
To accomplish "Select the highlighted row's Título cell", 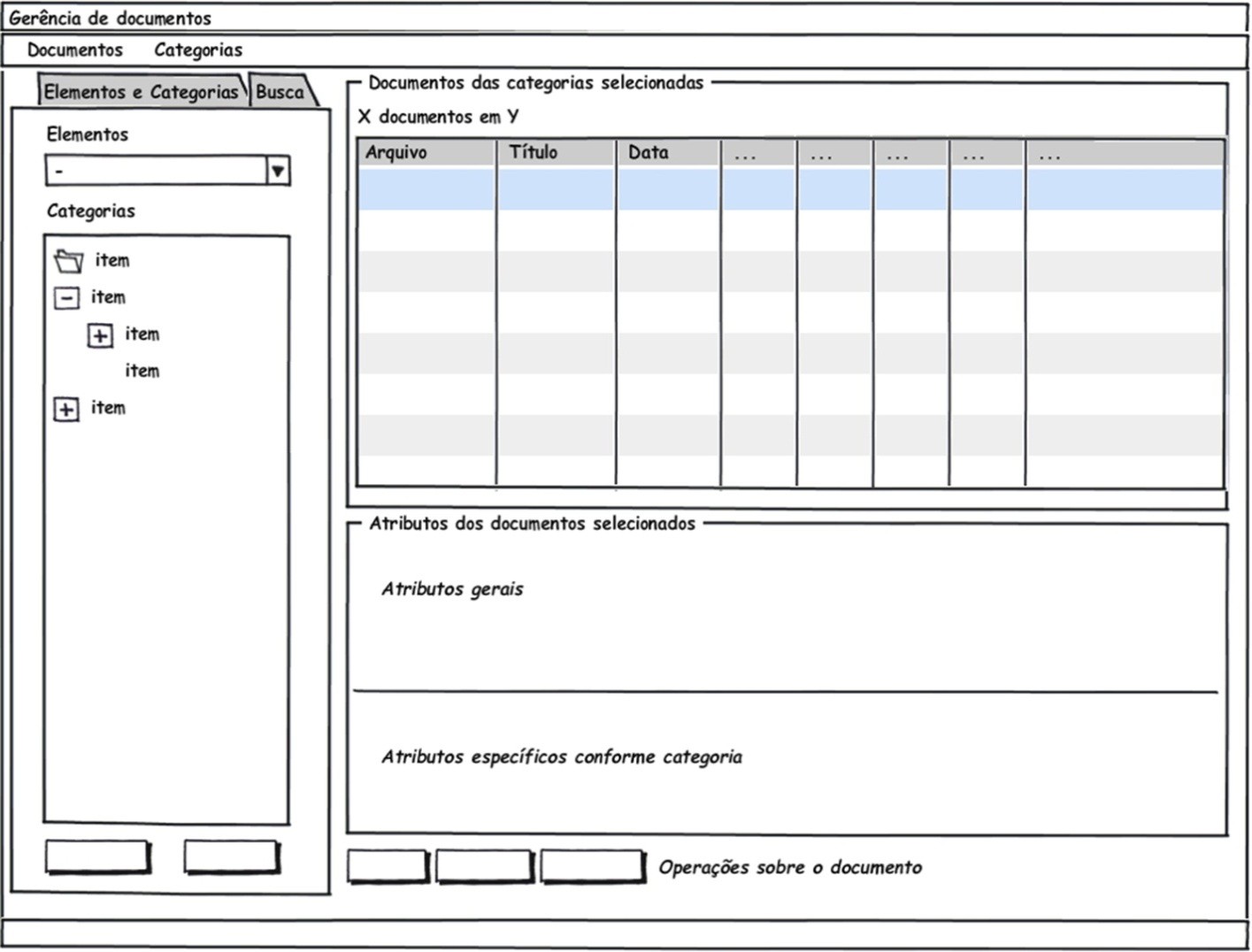I will [x=556, y=188].
